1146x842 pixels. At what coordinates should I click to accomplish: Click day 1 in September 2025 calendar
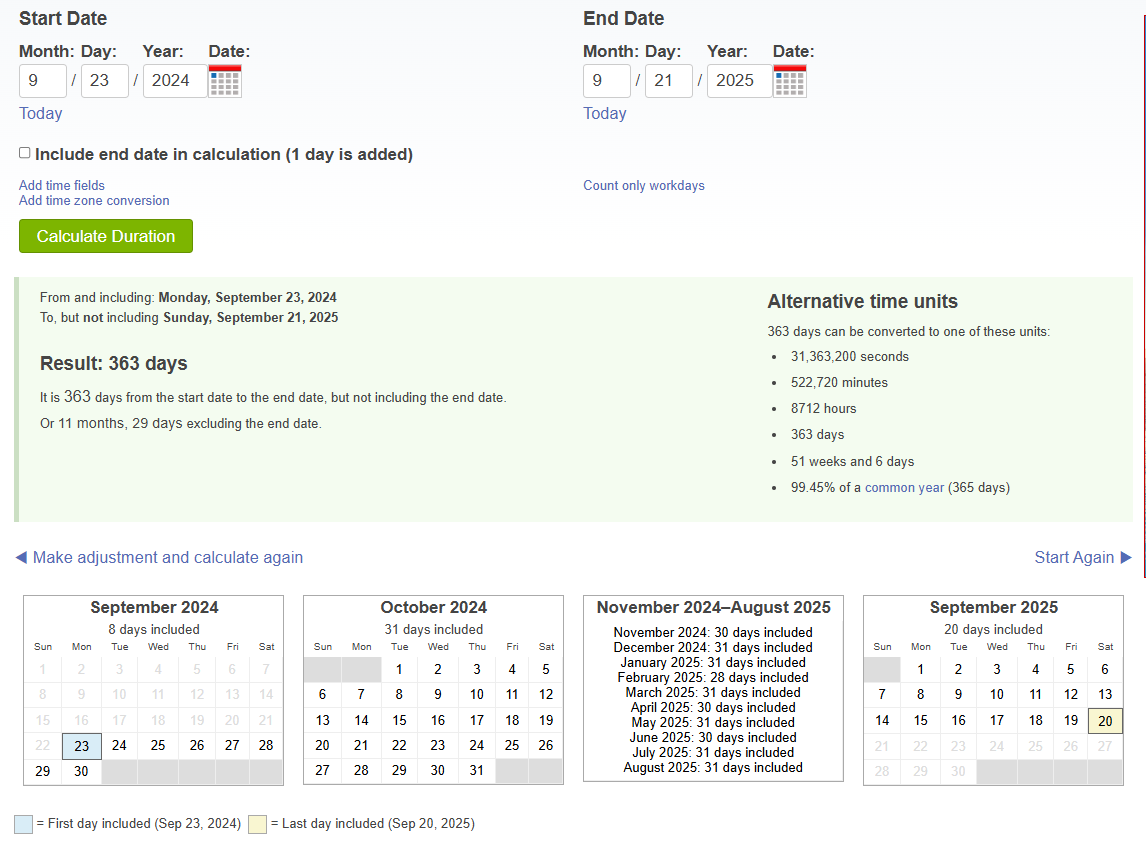920,670
